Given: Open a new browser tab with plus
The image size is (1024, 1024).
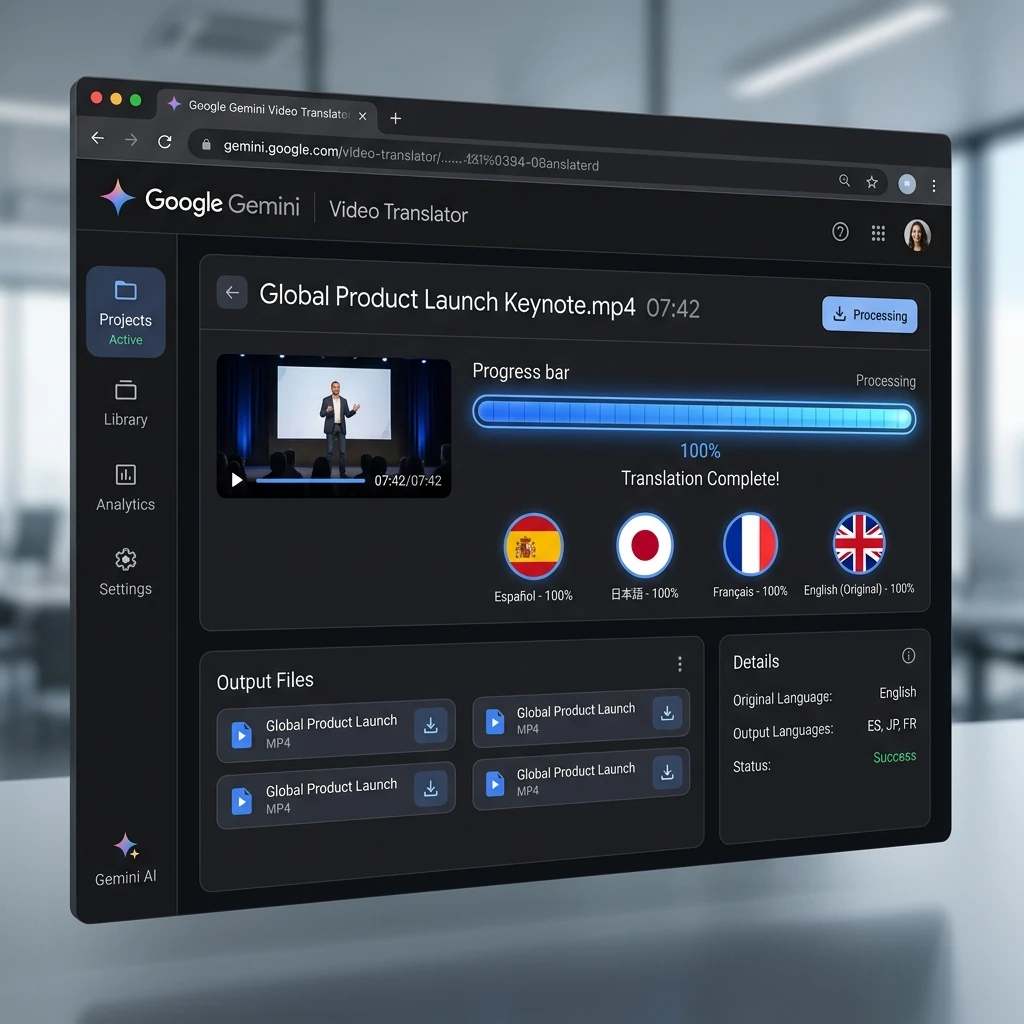Looking at the screenshot, I should click(x=395, y=118).
